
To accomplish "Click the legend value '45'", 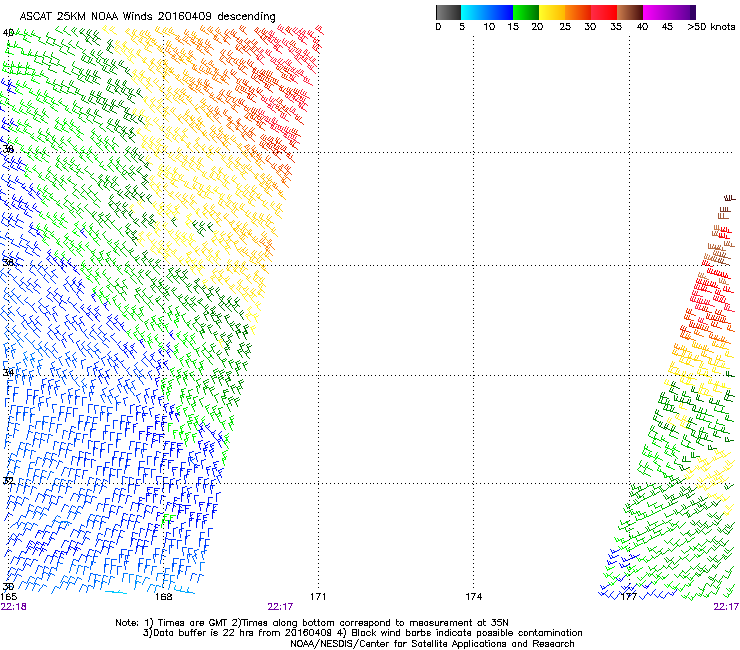I will tap(667, 27).
